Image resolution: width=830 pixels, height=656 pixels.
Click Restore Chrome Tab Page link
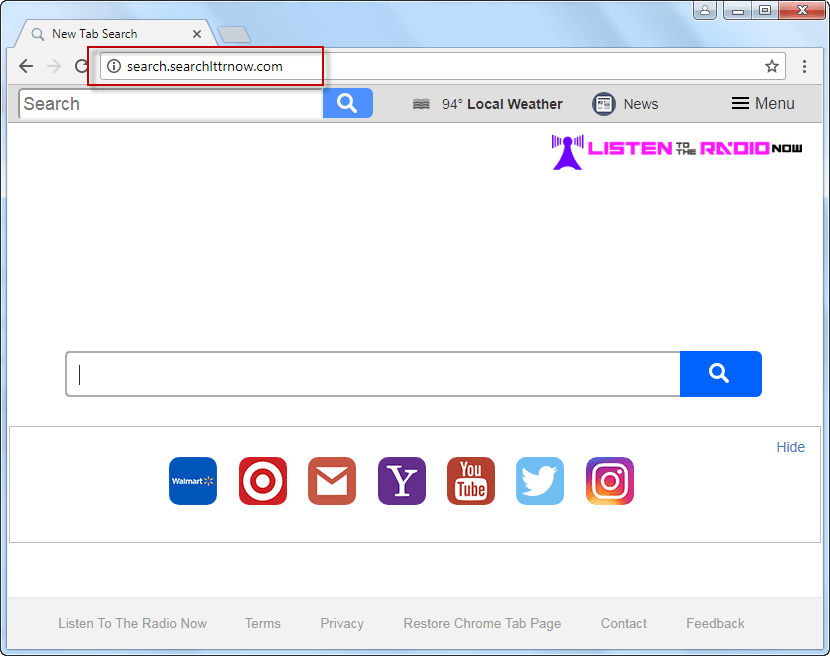click(482, 624)
